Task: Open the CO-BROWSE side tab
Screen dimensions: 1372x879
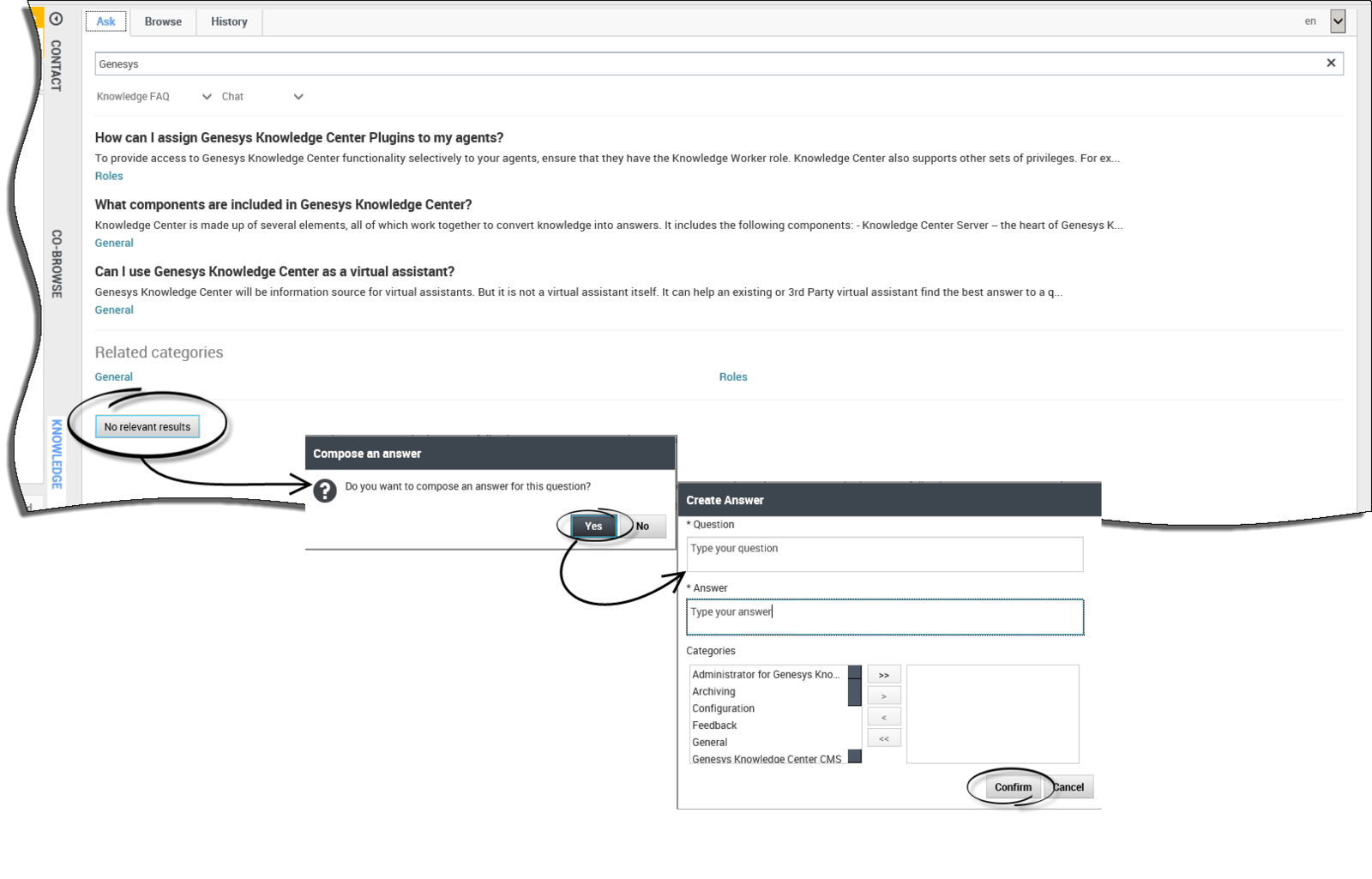Action: coord(57,263)
